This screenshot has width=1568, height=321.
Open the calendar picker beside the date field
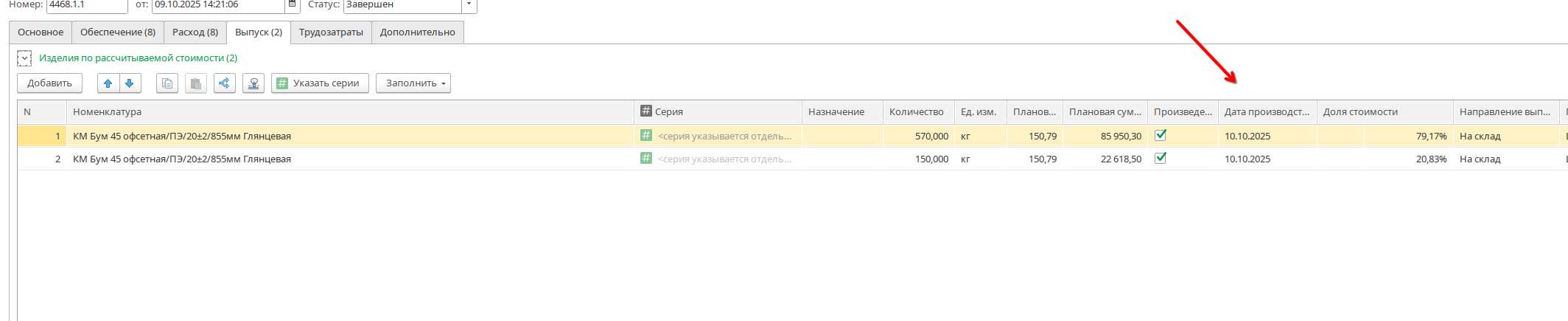pos(293,4)
